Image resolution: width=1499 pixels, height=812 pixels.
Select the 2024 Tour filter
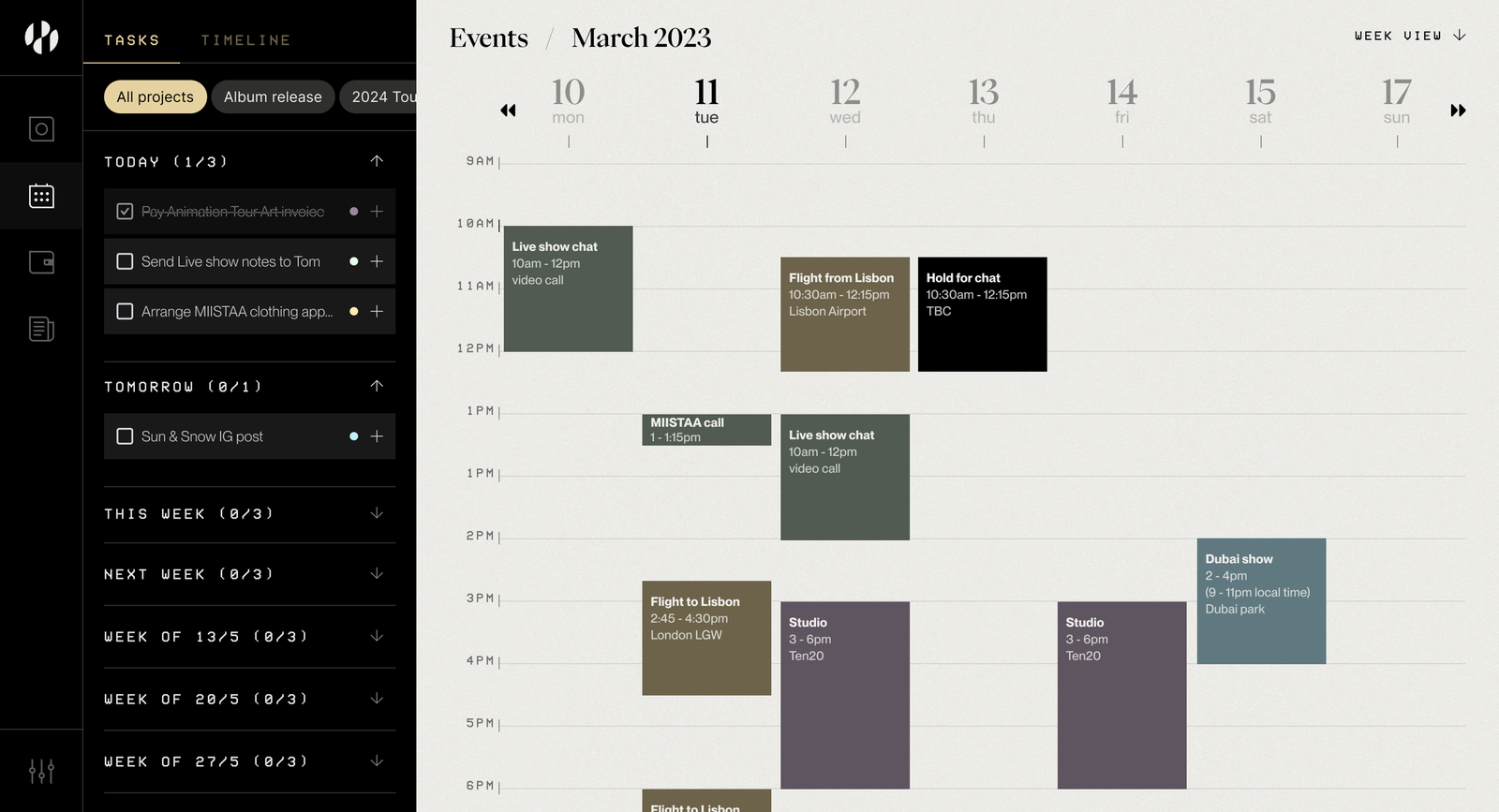[x=378, y=96]
